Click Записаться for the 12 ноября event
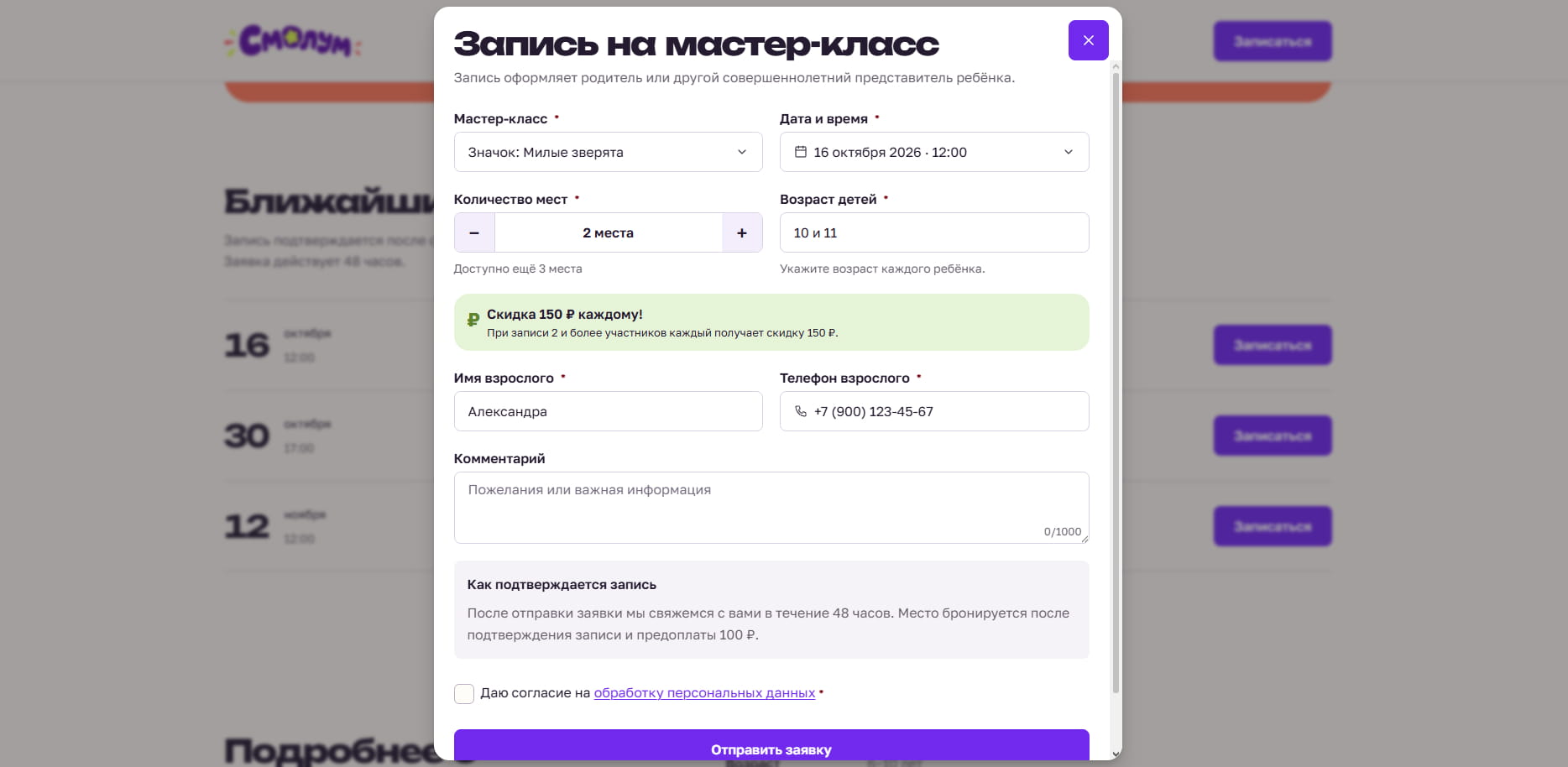The height and width of the screenshot is (767, 1568). (x=1273, y=526)
